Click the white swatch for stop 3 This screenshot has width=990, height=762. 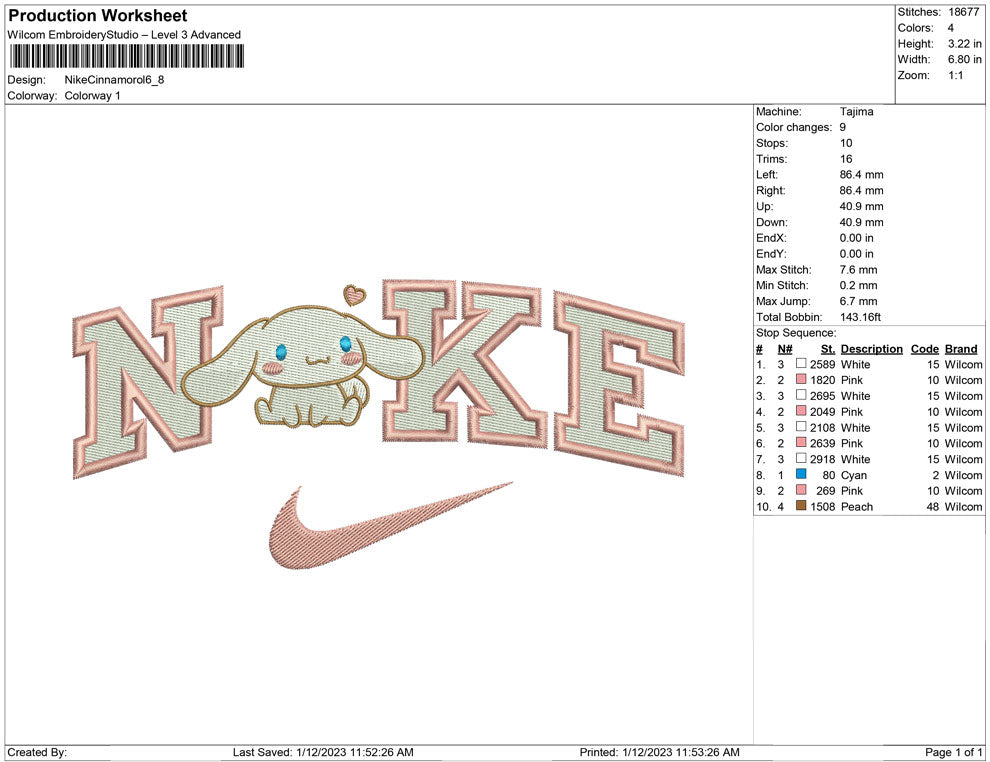tap(801, 395)
